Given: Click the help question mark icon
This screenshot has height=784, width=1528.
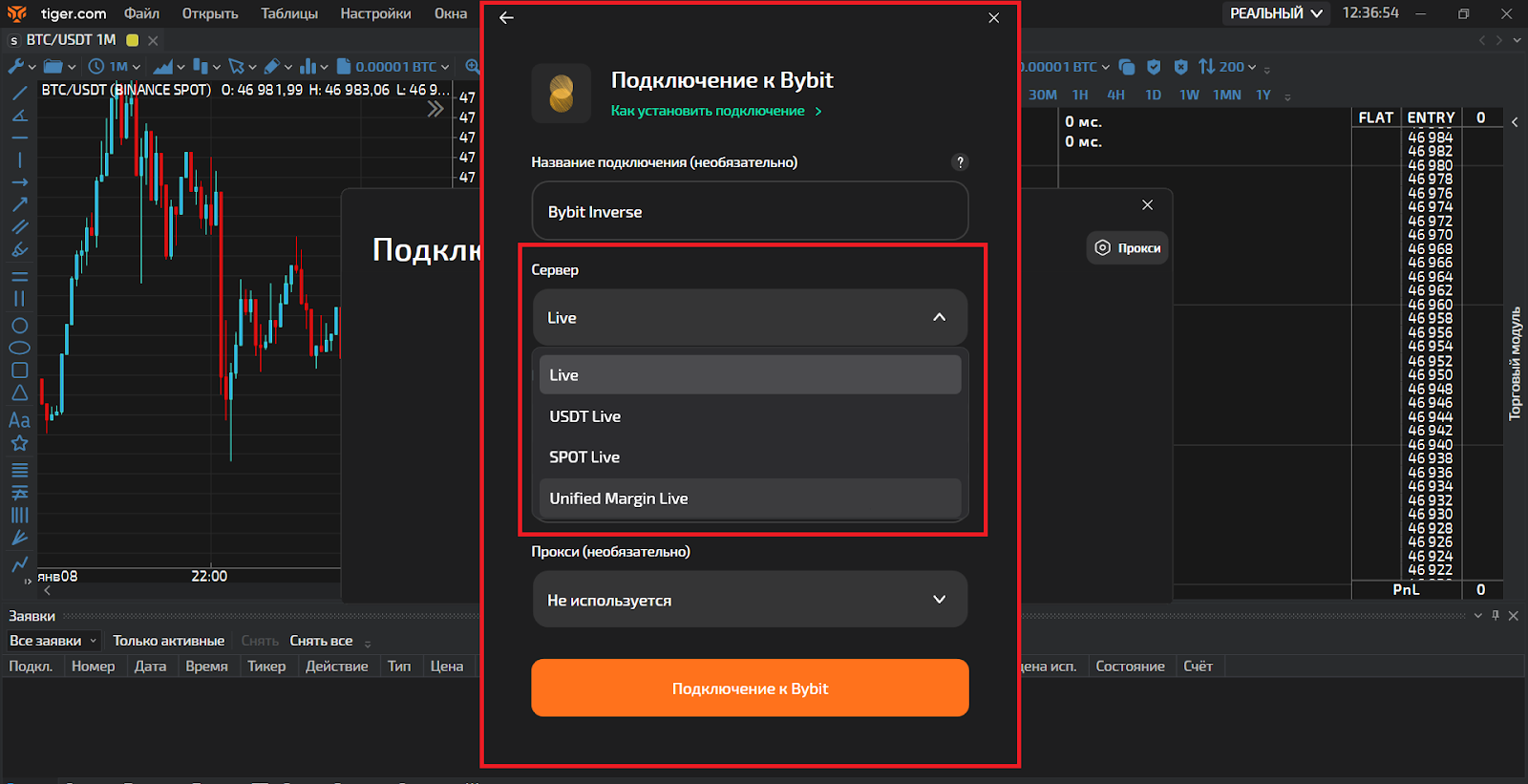Looking at the screenshot, I should click(960, 162).
